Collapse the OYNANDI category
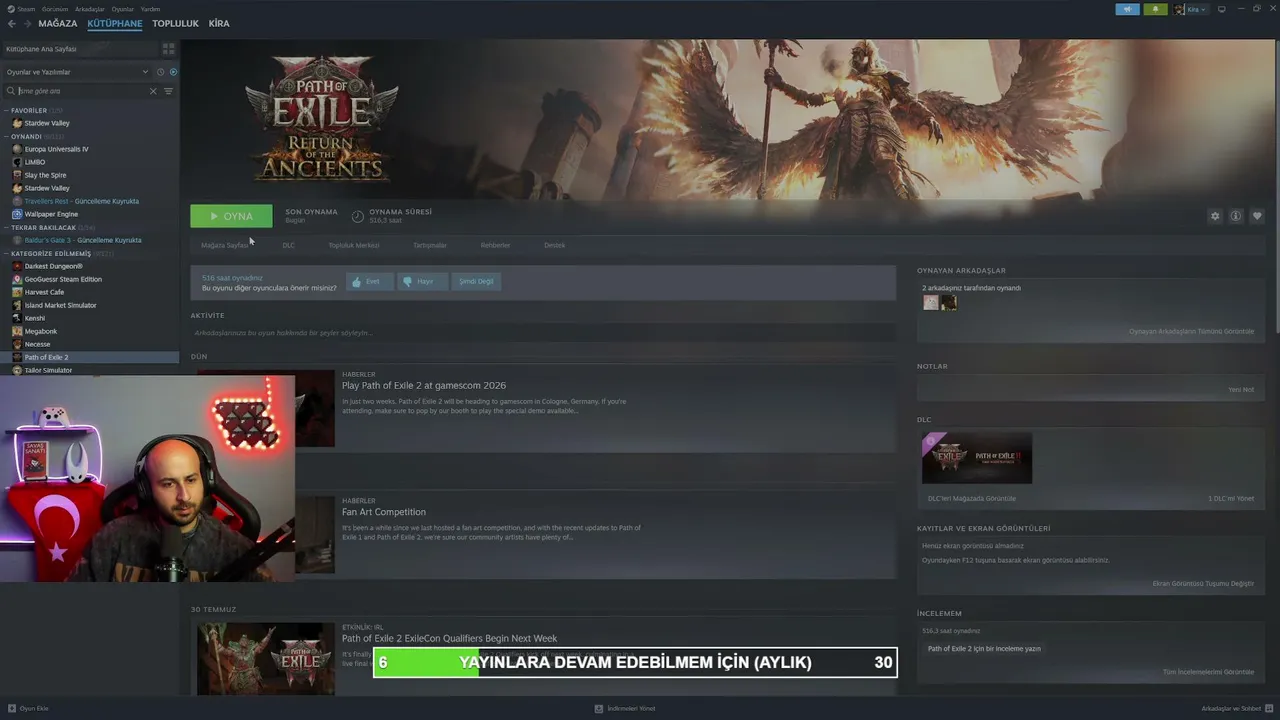This screenshot has height=720, width=1280. click(x=6, y=136)
